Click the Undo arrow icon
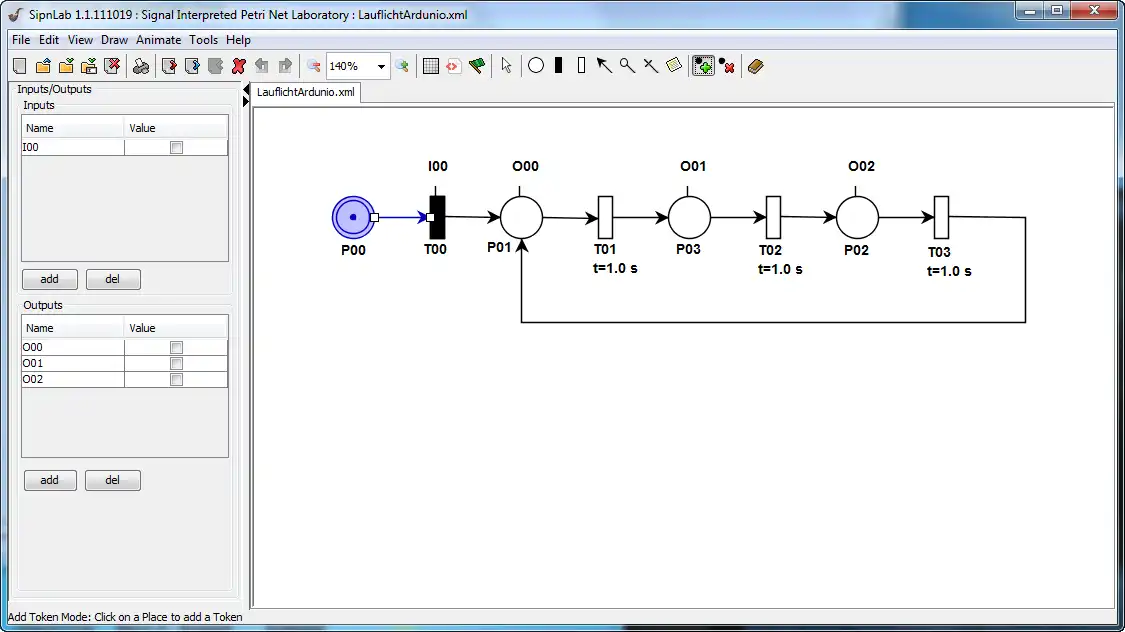The image size is (1125, 632). pyautogui.click(x=262, y=66)
